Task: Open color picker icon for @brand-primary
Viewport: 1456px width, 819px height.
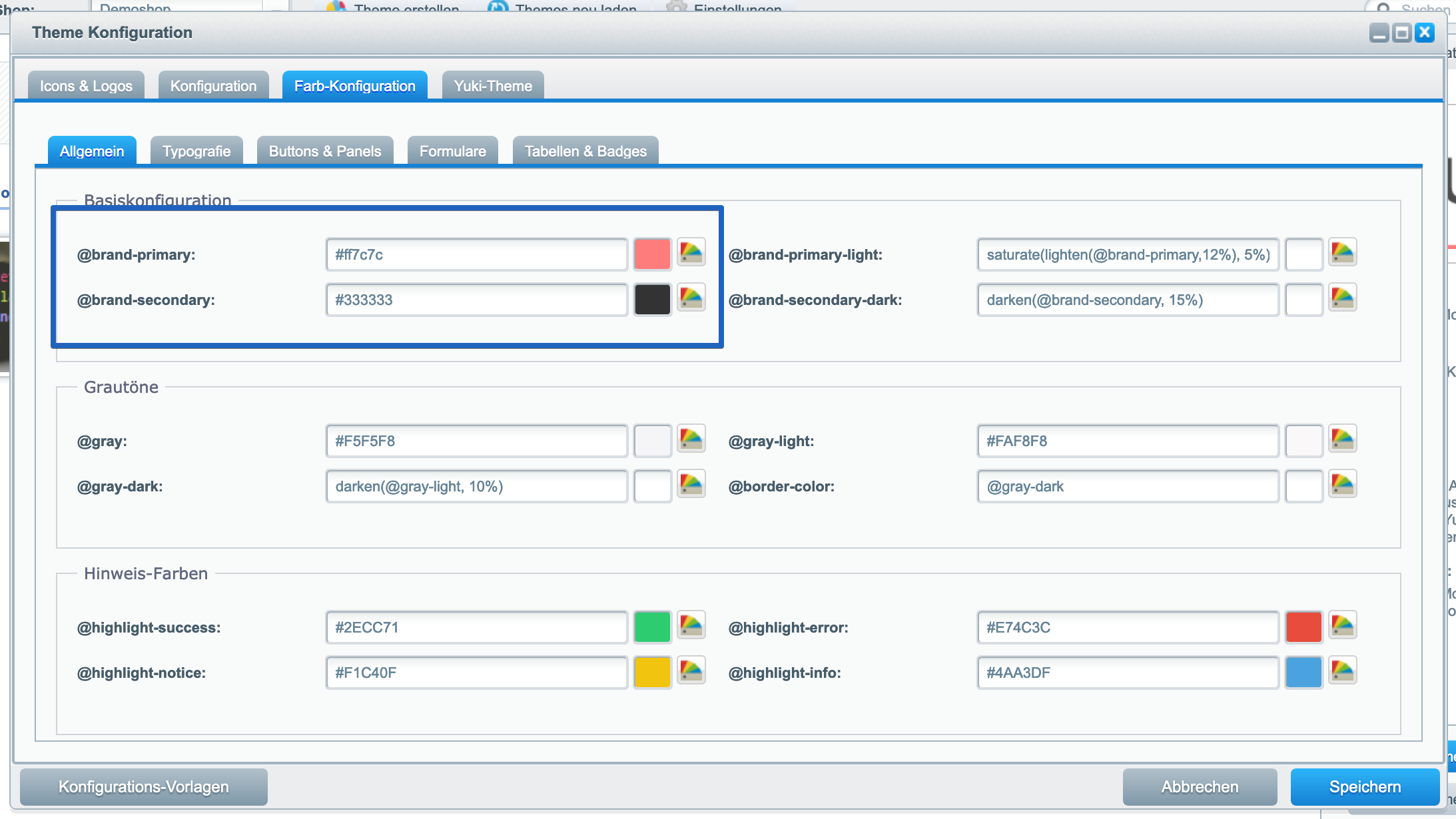Action: pyautogui.click(x=691, y=253)
